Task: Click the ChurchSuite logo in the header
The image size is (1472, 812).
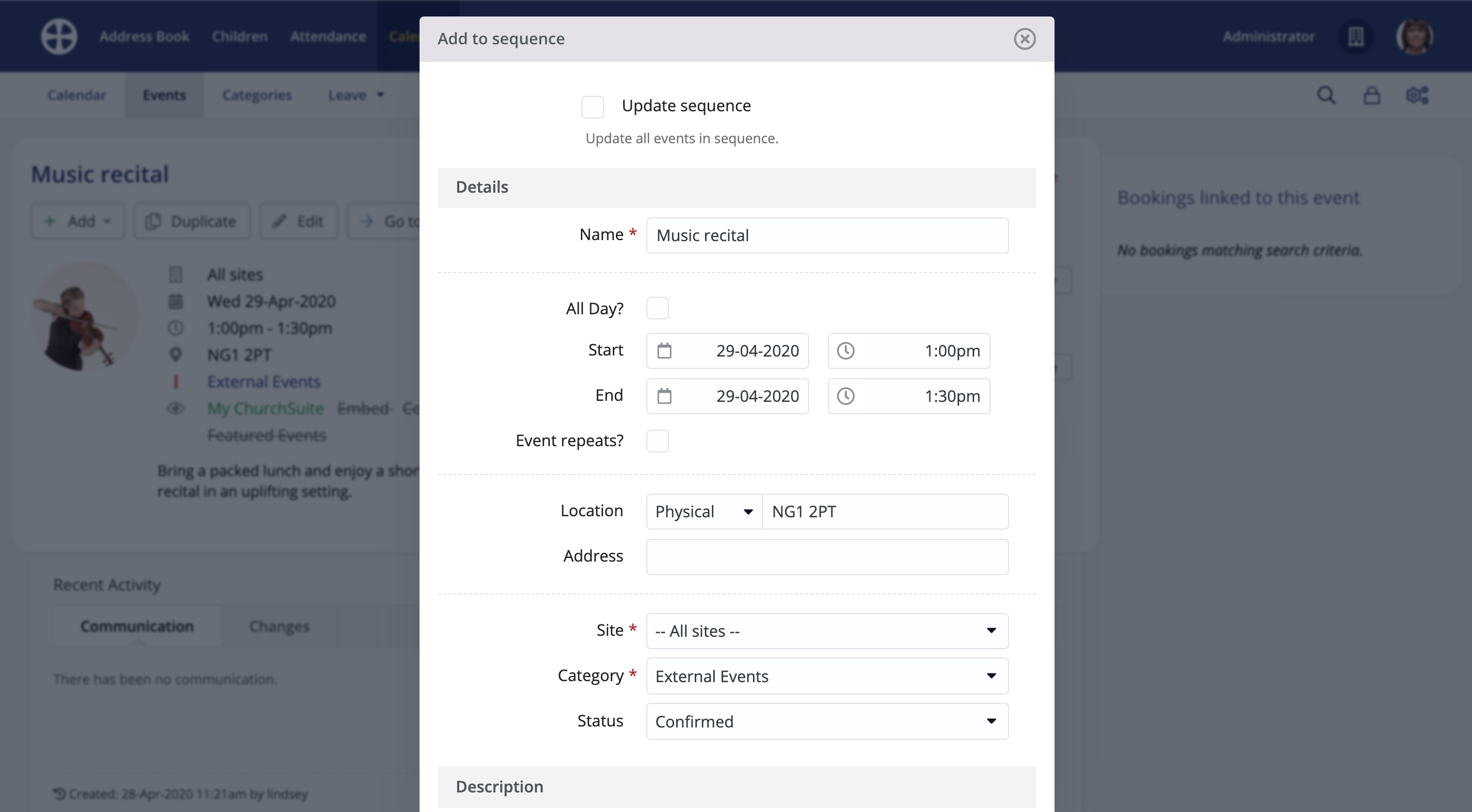Action: 58,36
